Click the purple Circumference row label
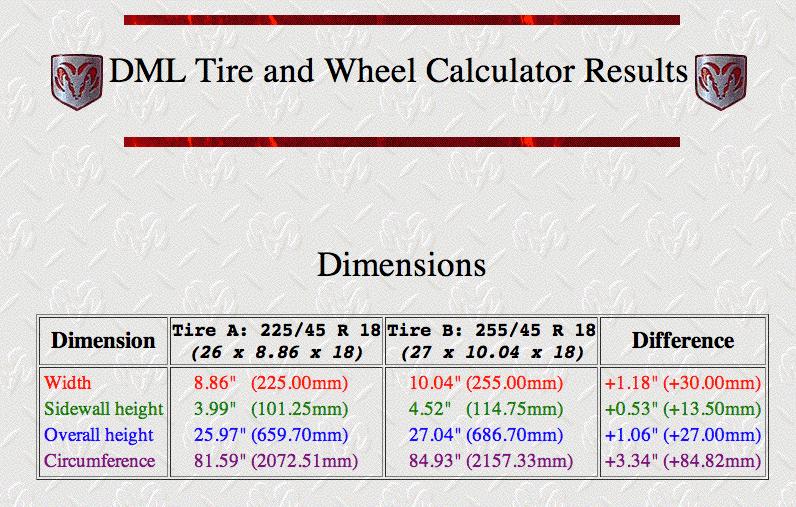 click(99, 461)
